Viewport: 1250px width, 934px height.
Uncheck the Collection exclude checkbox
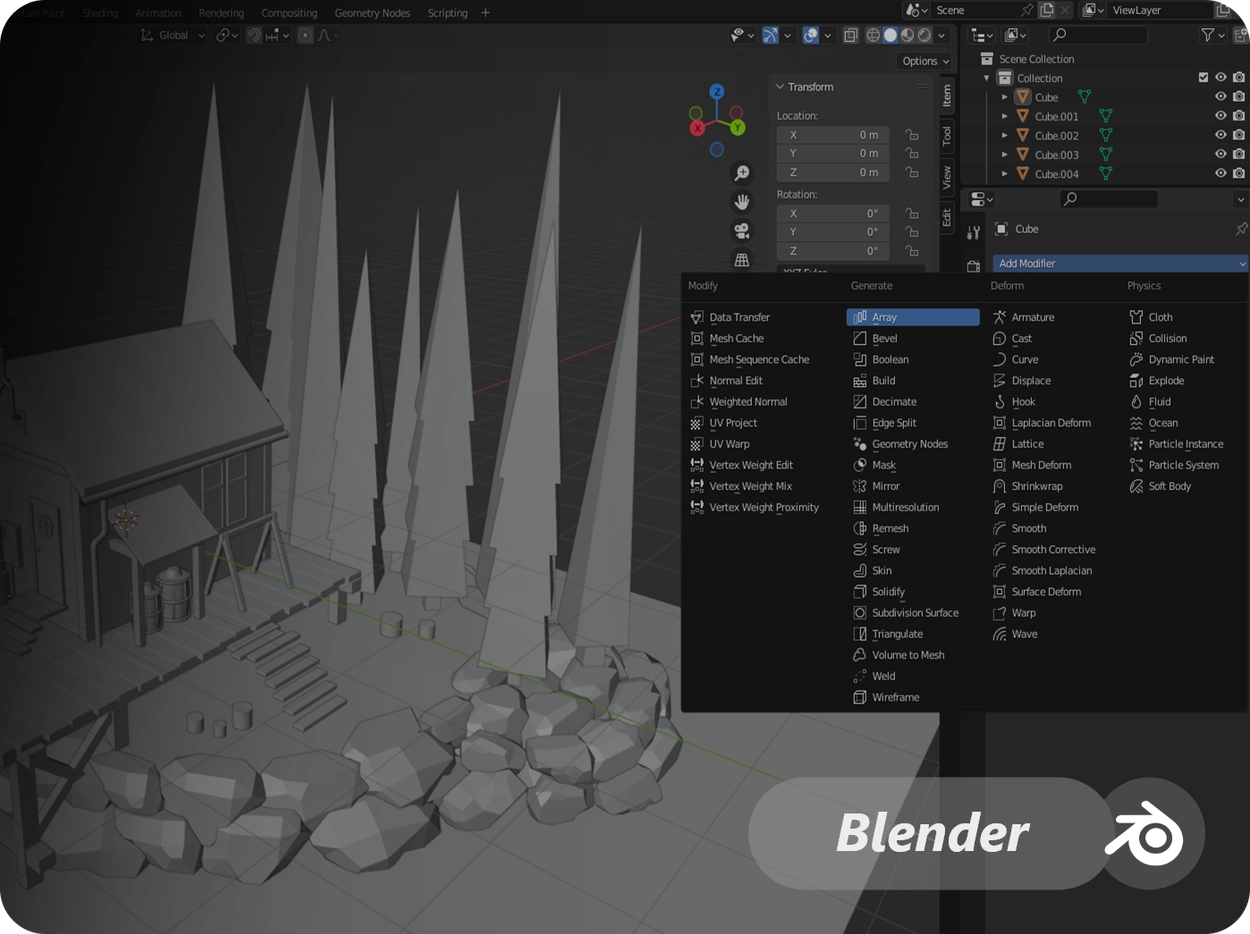pyautogui.click(x=1203, y=78)
